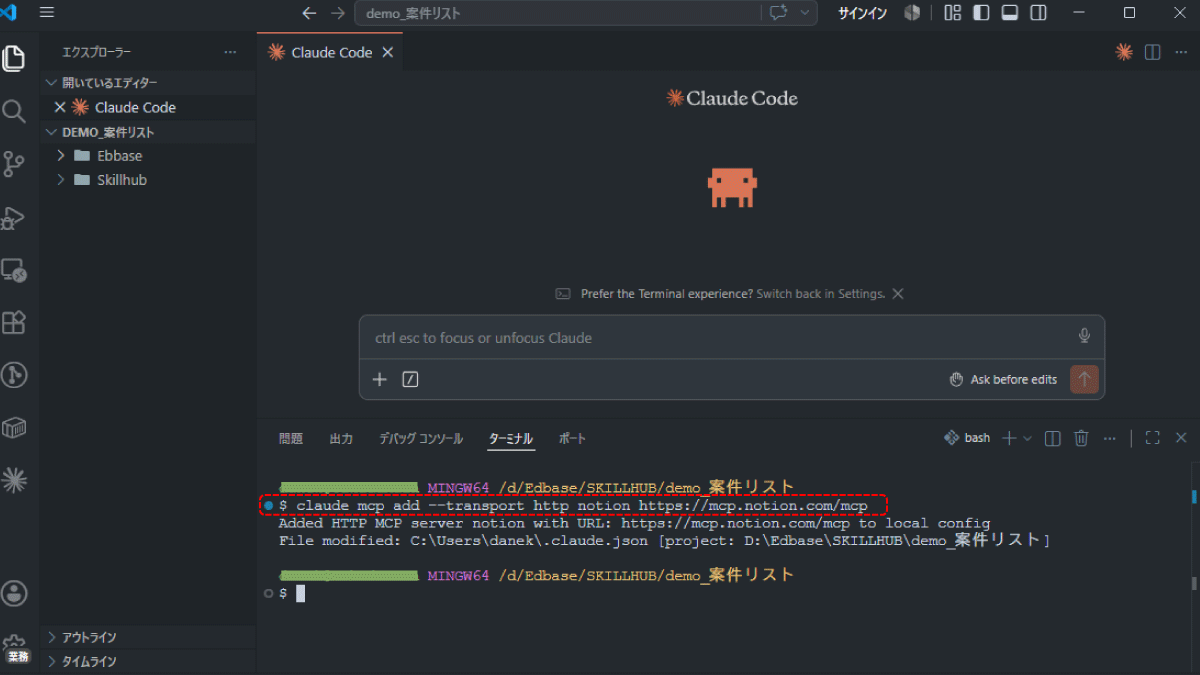Screen dimensions: 1200x675
Task: Toggle the primary side bar visibility
Action: tap(982, 13)
